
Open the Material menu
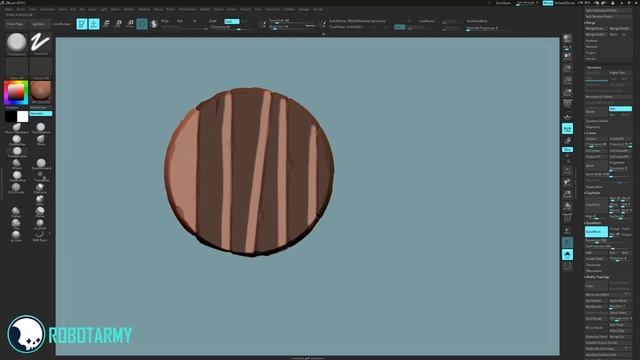tap(144, 9)
